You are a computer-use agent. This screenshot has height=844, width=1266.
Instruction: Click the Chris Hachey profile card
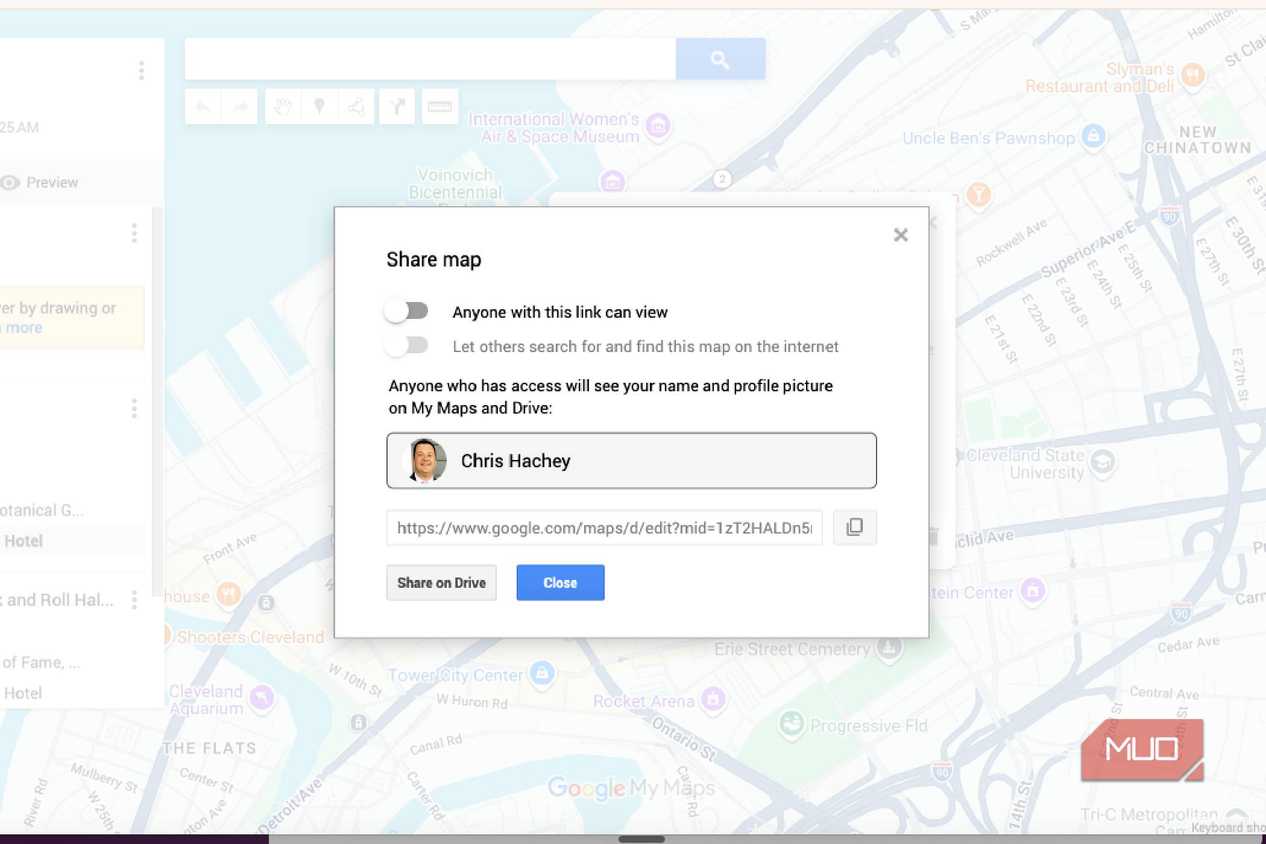(631, 461)
